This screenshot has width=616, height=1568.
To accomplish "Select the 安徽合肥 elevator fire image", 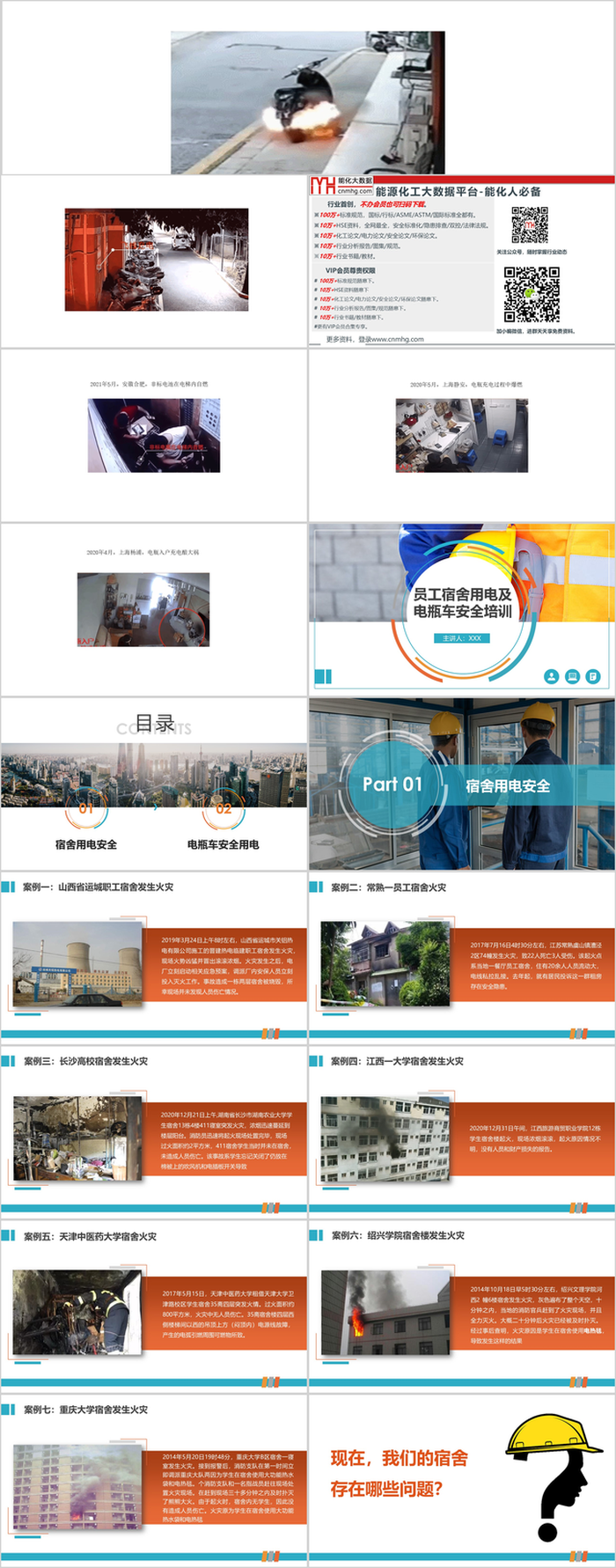I will click(x=154, y=436).
